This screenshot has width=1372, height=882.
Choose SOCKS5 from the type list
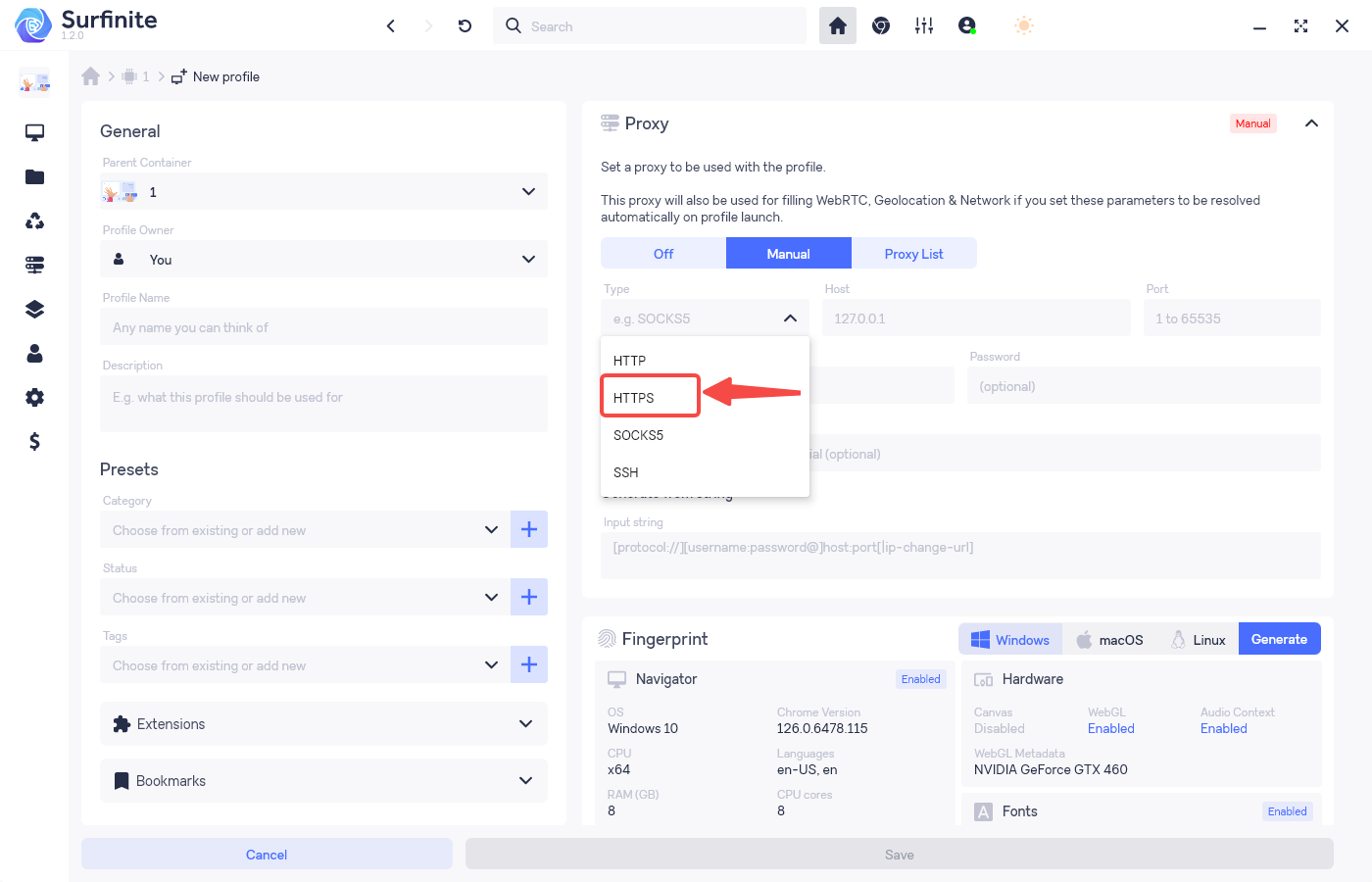tap(705, 435)
